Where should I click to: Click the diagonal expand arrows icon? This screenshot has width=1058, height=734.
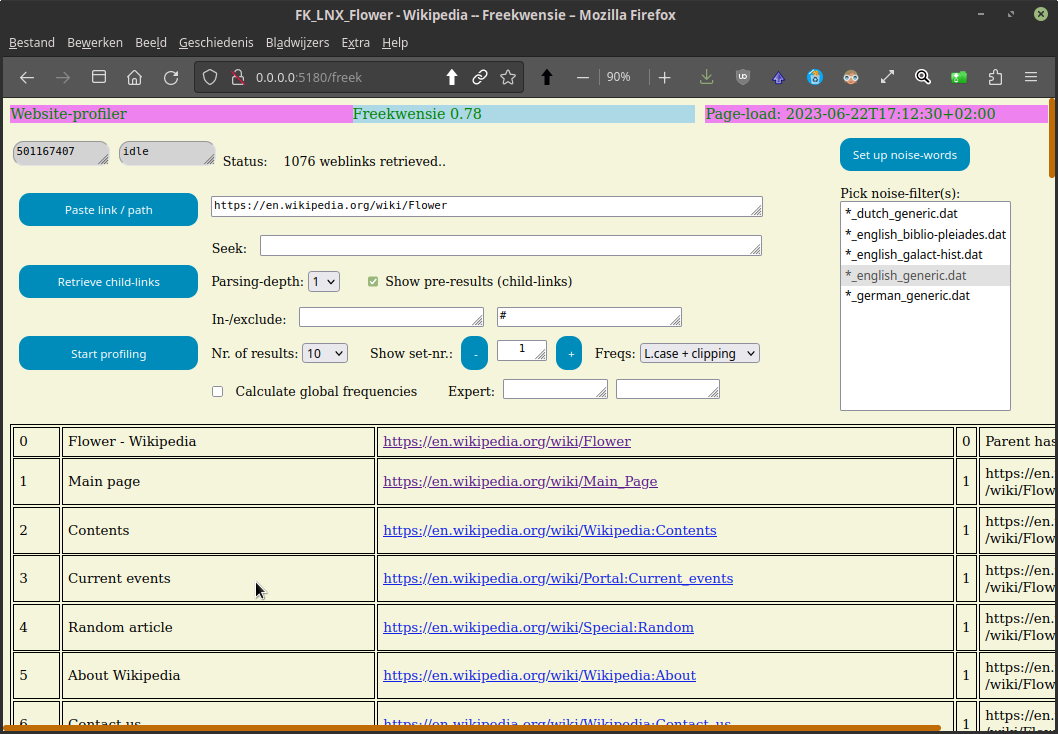[887, 78]
